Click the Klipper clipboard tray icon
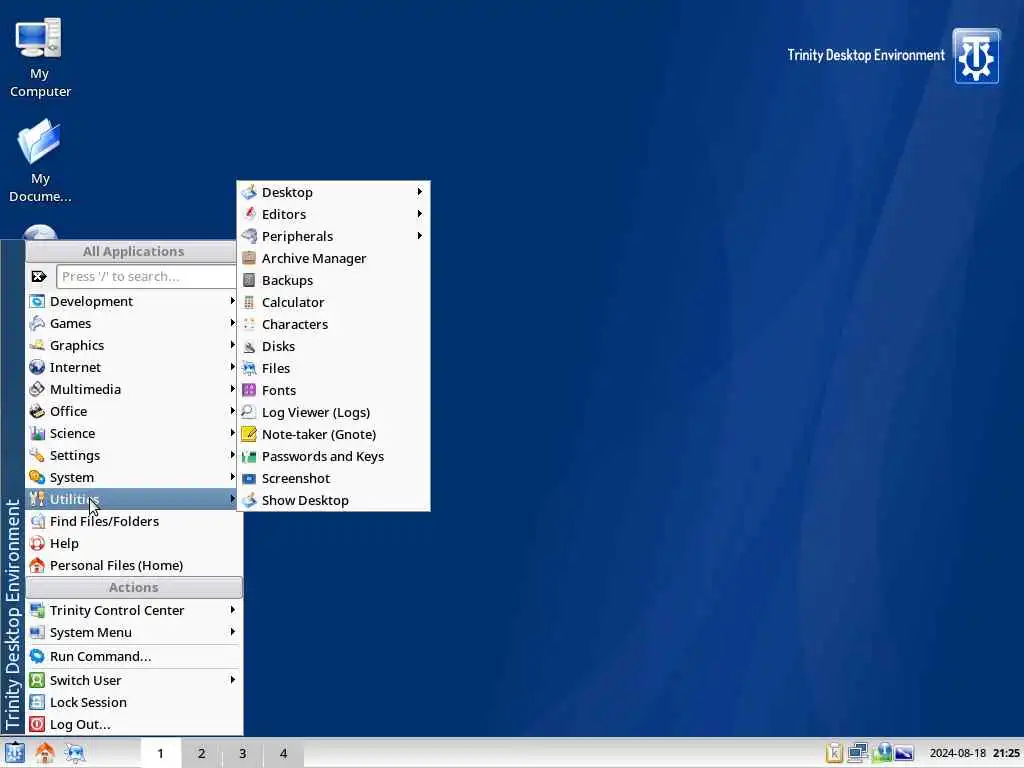The image size is (1024, 768). (834, 753)
